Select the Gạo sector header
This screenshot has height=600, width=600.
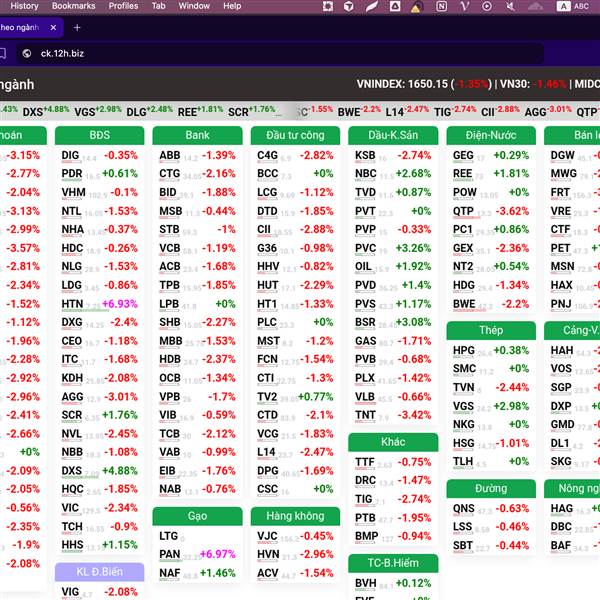(197, 516)
